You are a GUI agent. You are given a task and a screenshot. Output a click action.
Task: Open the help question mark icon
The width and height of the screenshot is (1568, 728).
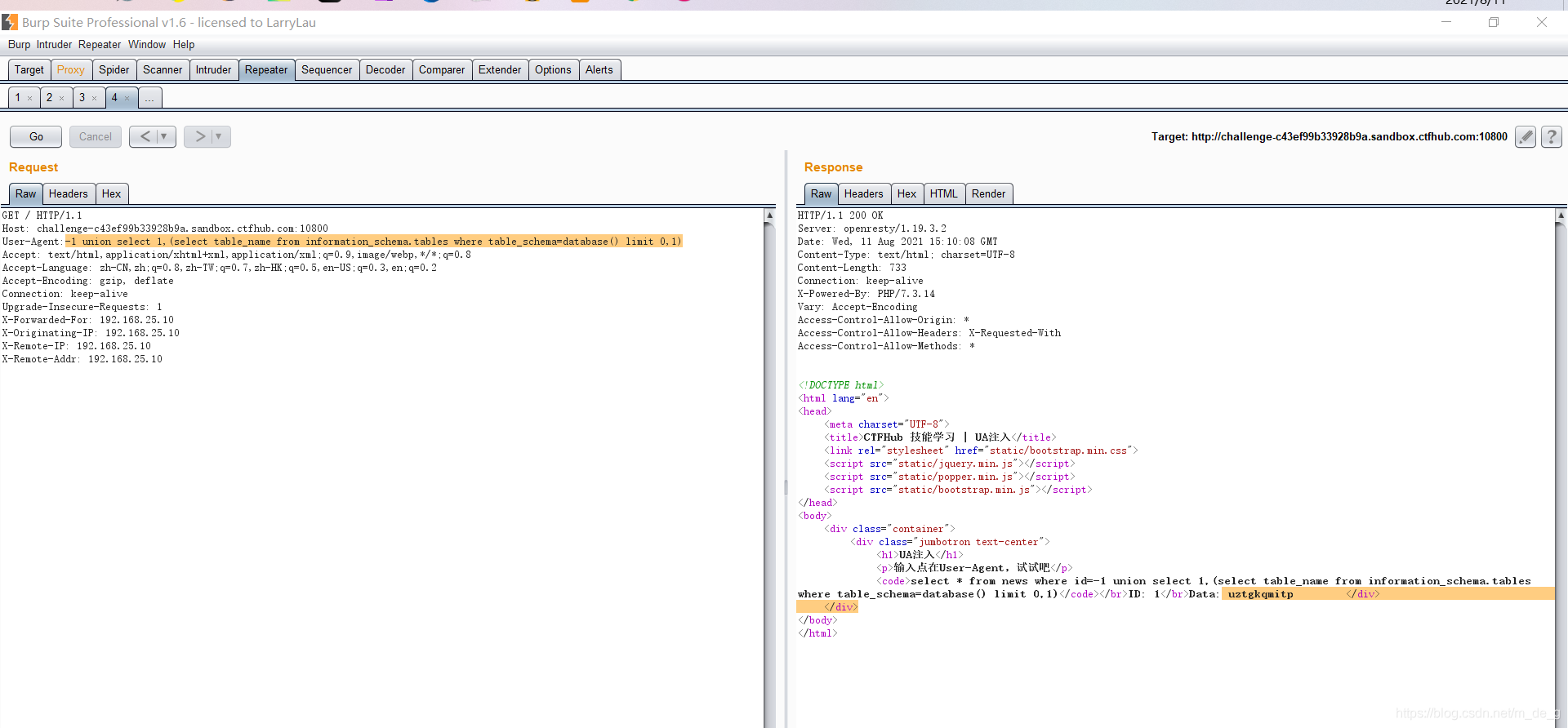click(1551, 136)
